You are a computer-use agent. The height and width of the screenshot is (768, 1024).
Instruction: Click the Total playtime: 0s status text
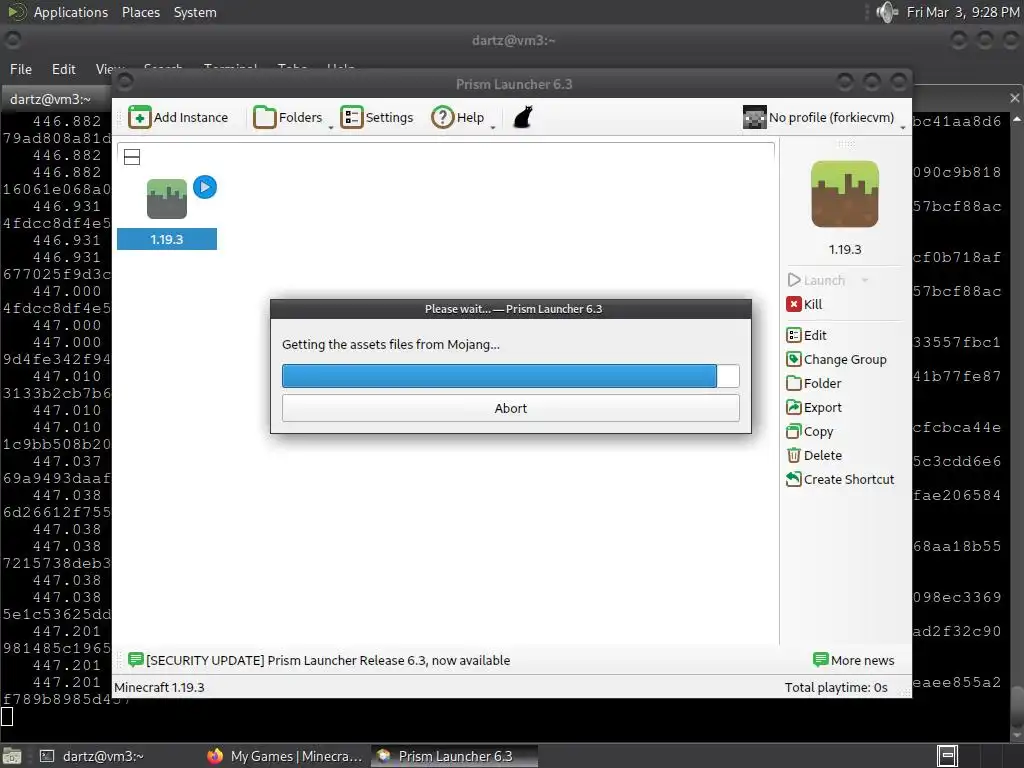point(836,688)
